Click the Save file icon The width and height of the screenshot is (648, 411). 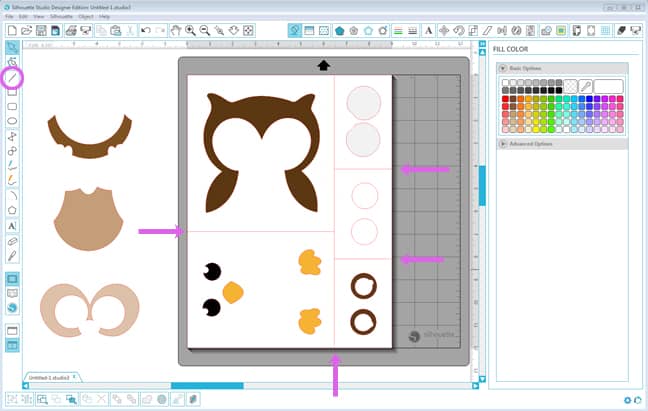pyautogui.click(x=41, y=31)
